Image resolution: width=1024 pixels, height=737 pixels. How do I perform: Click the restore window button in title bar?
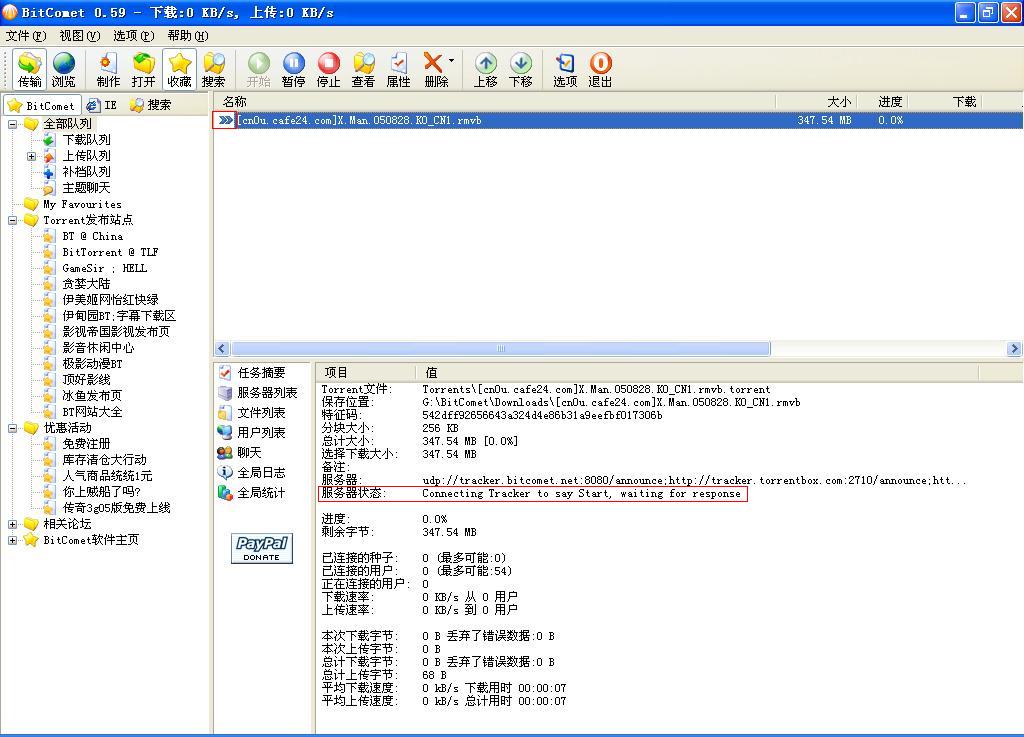988,12
